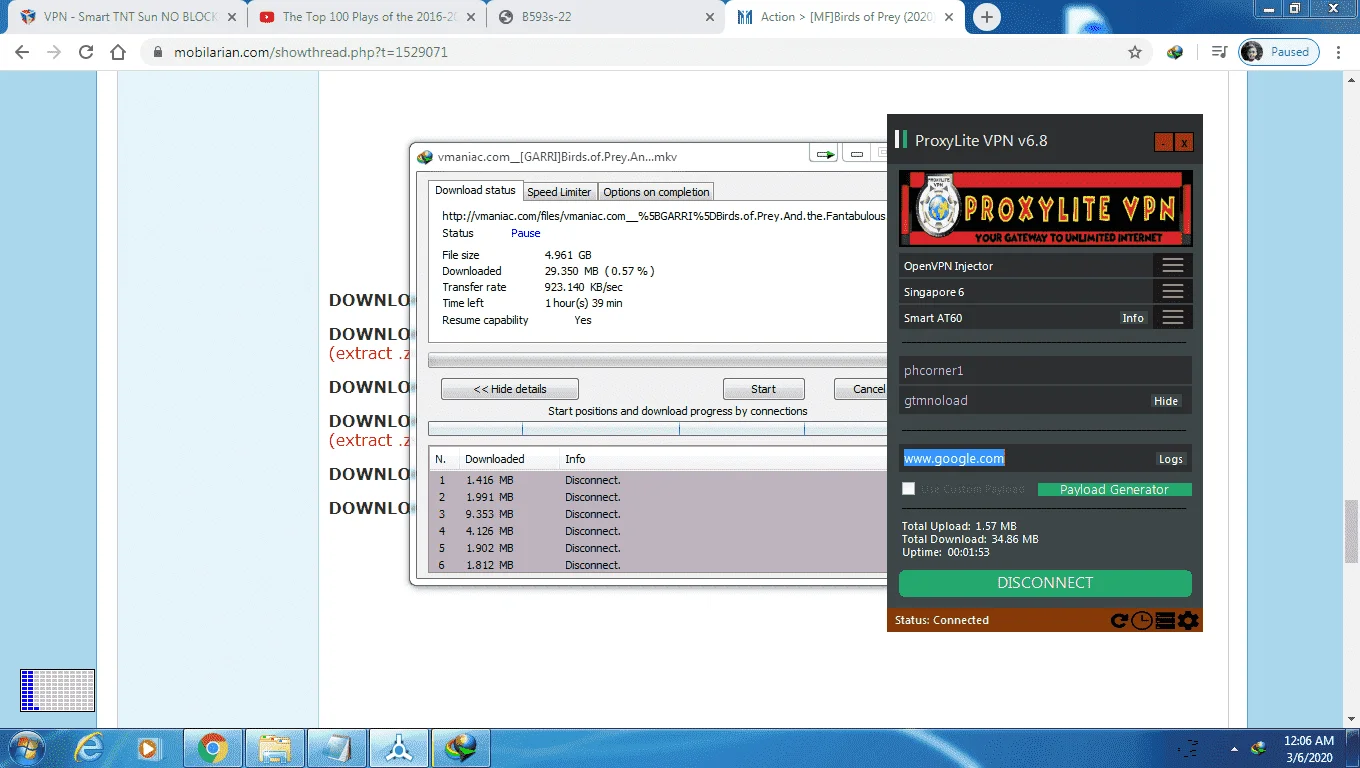Click the notepad taskbar icon
The width and height of the screenshot is (1360, 768).
(x=336, y=748)
